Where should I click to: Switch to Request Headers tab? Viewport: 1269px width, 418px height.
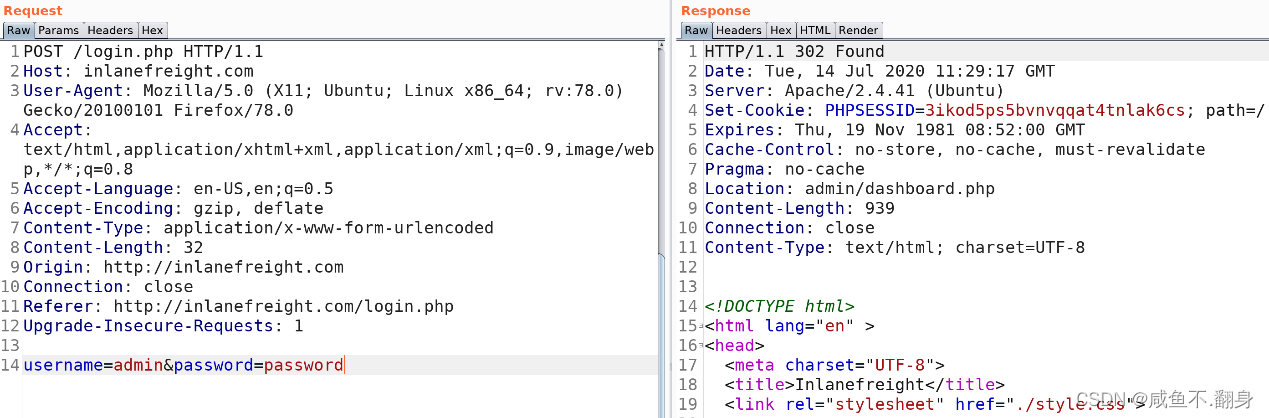(110, 31)
